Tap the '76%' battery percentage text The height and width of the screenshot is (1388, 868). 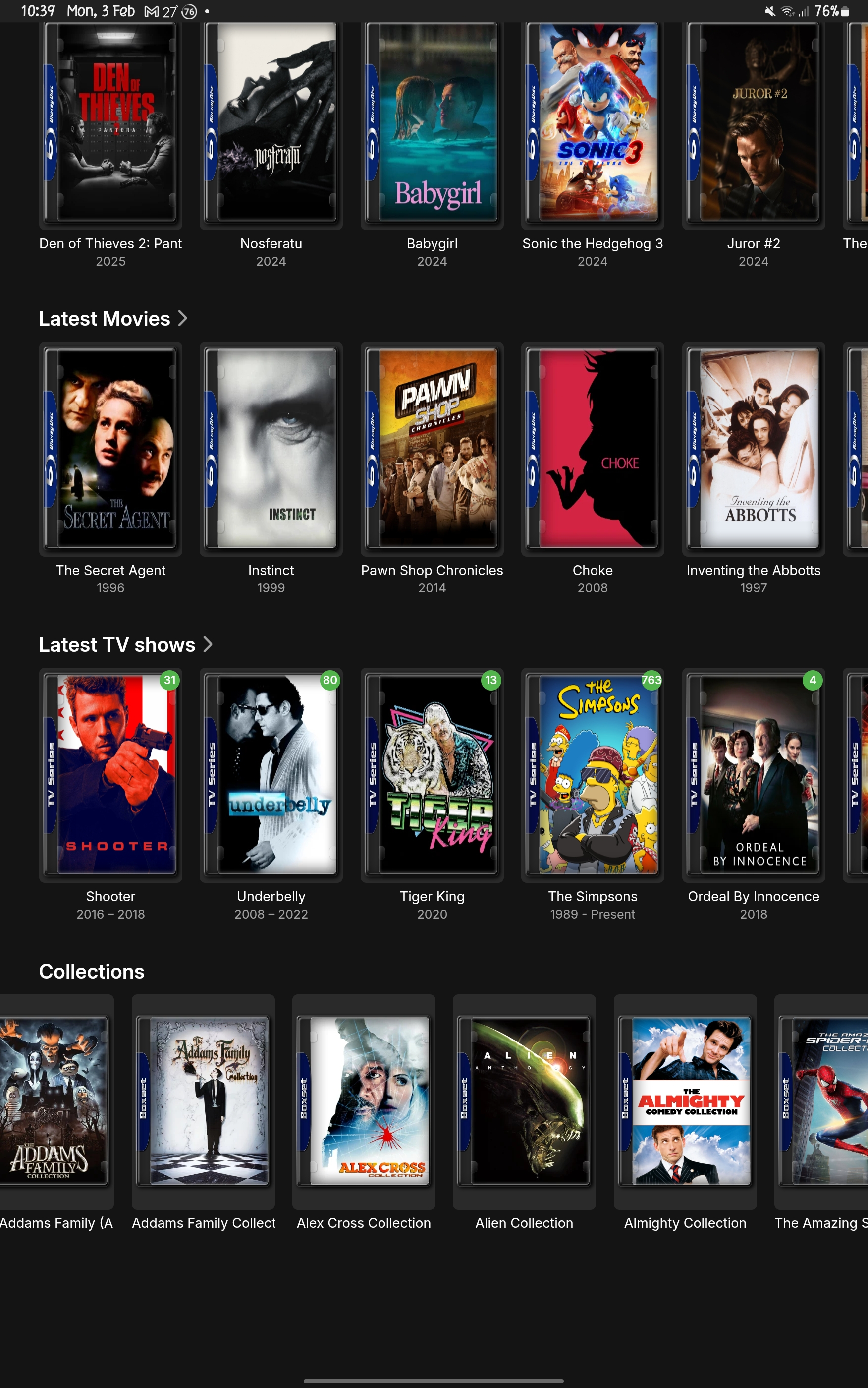coord(827,11)
